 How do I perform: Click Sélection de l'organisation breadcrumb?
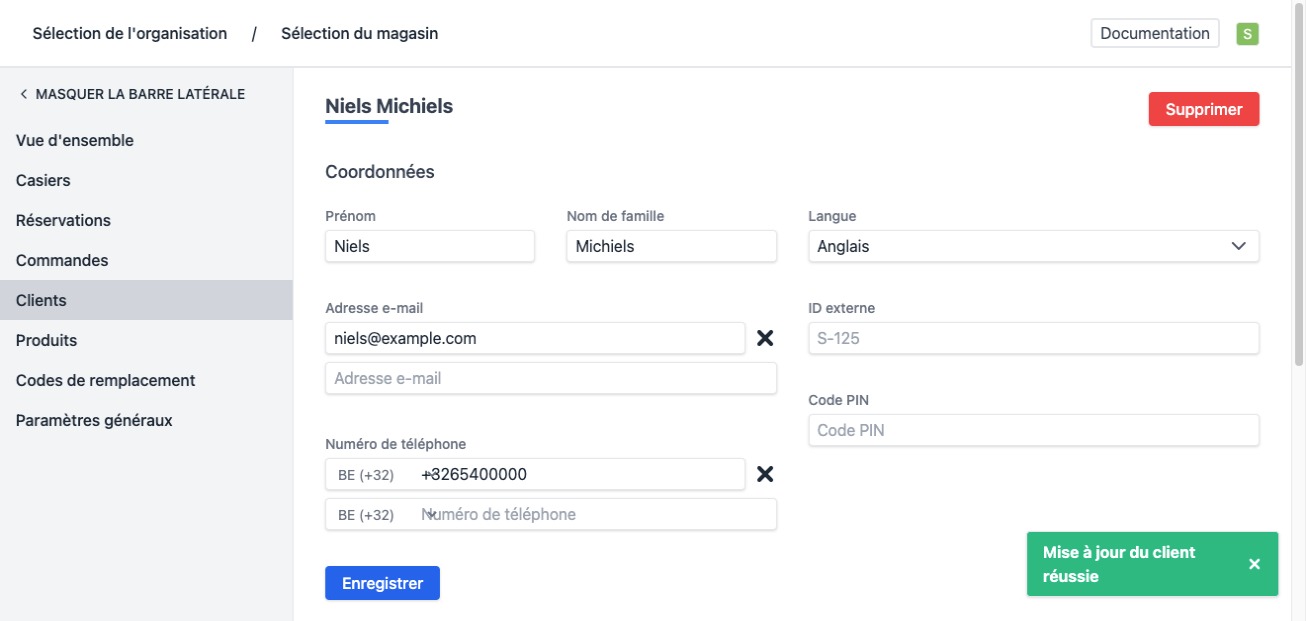[x=130, y=34]
